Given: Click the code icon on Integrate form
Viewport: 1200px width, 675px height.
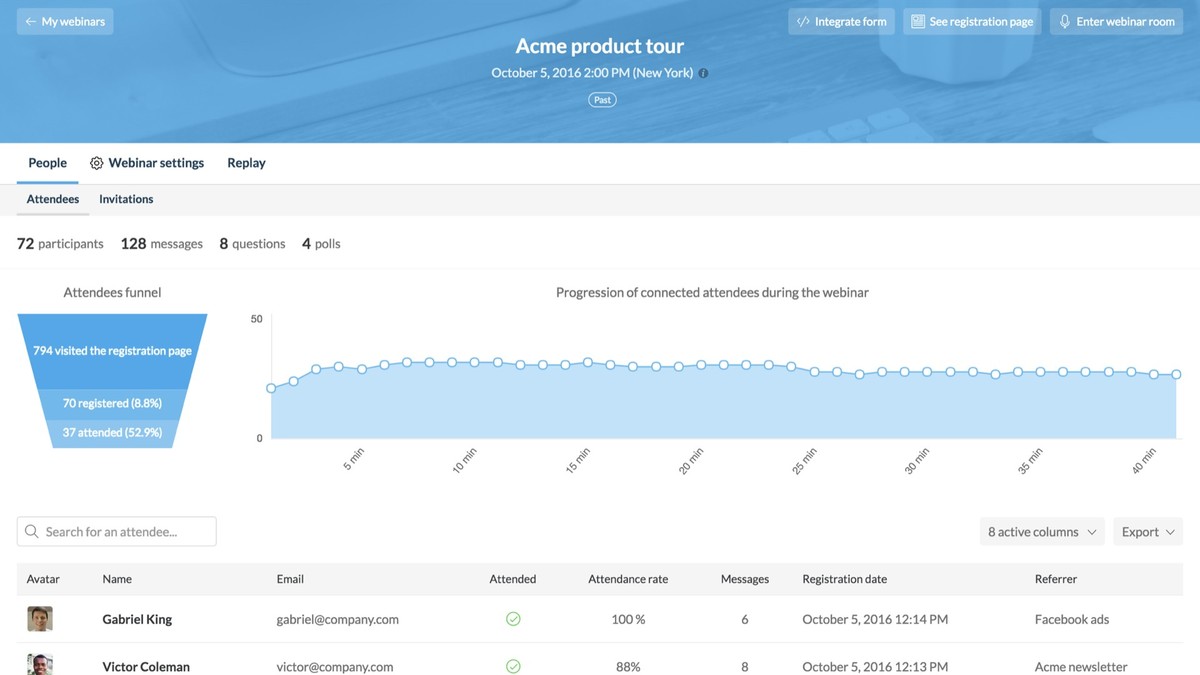Looking at the screenshot, I should (x=803, y=22).
